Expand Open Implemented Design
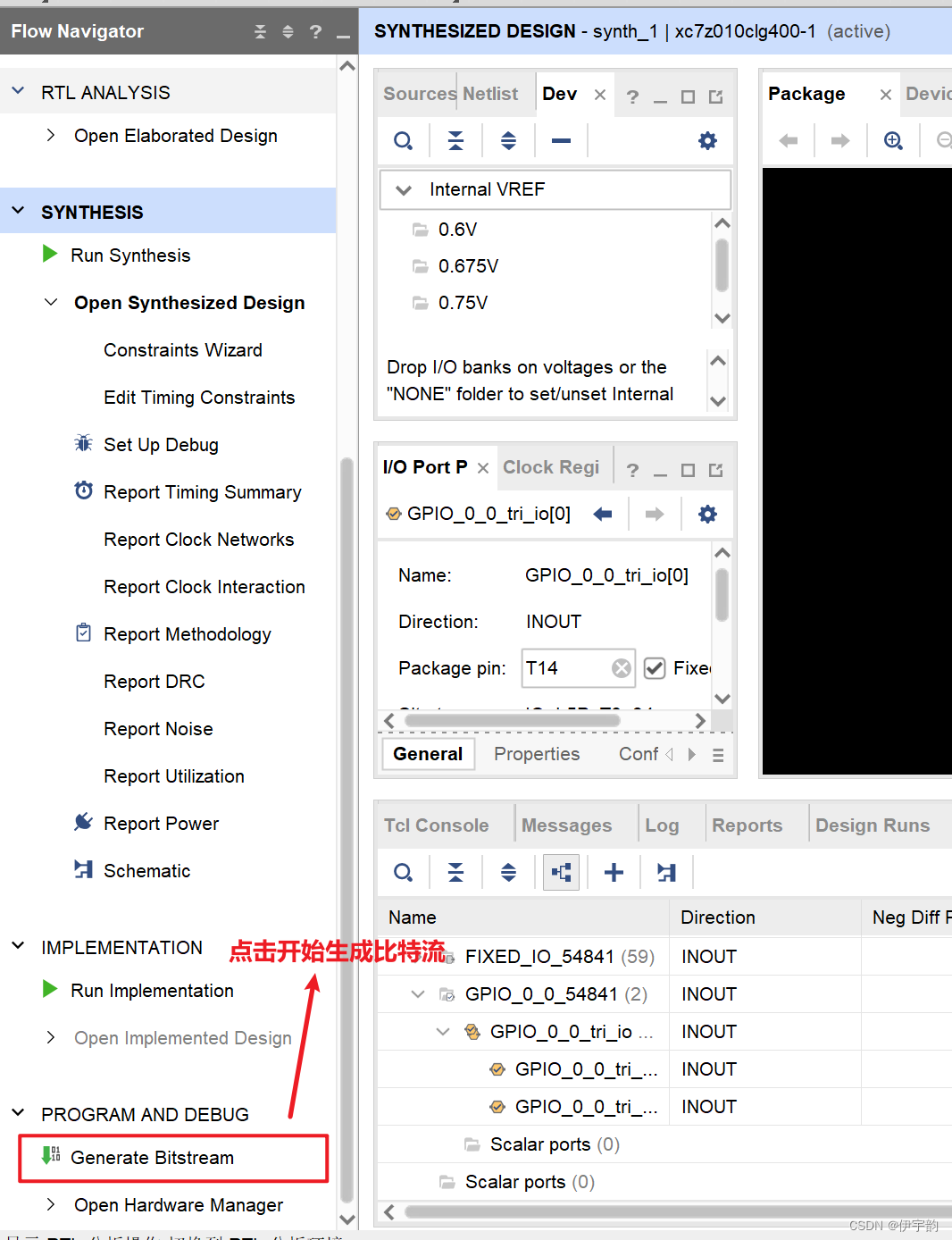The height and width of the screenshot is (1240, 952). [x=50, y=1037]
